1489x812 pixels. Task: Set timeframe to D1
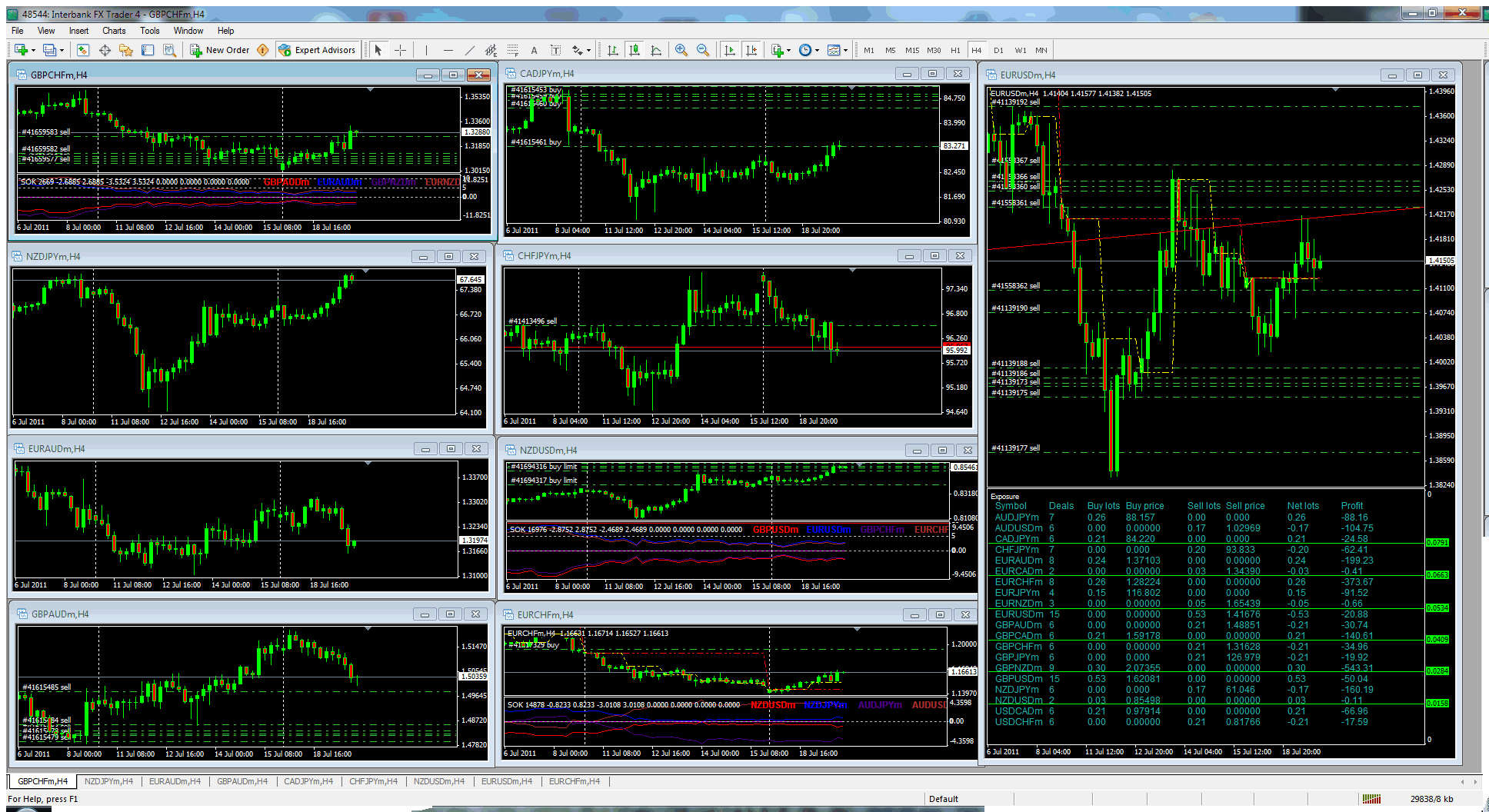click(x=998, y=50)
